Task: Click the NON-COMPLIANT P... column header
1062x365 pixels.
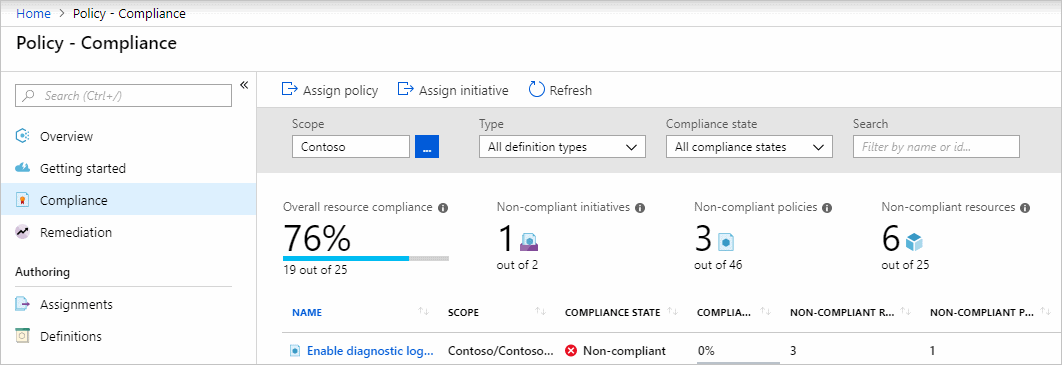Action: coord(981,313)
